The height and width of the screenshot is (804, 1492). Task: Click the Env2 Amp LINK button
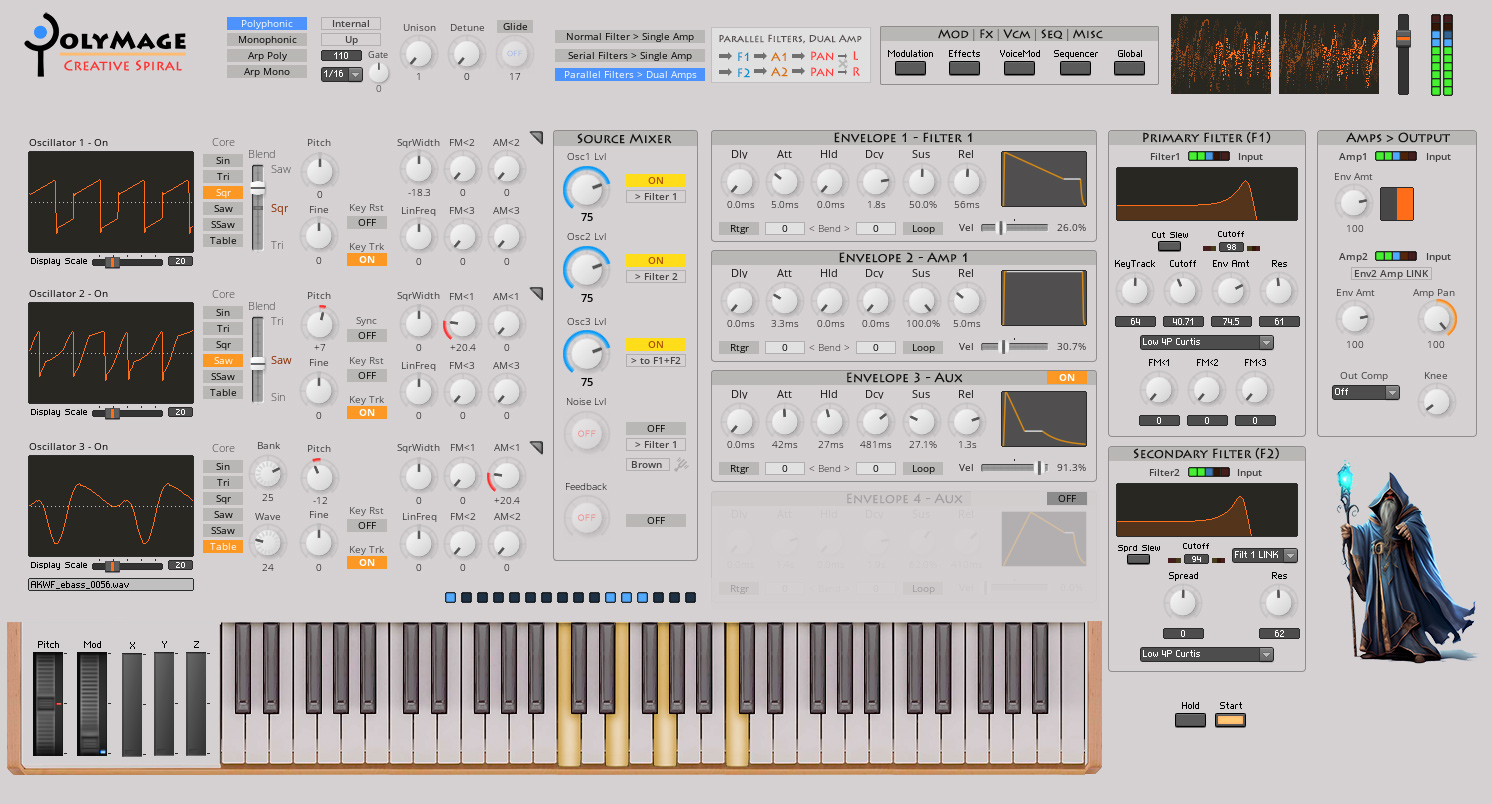(x=1391, y=273)
